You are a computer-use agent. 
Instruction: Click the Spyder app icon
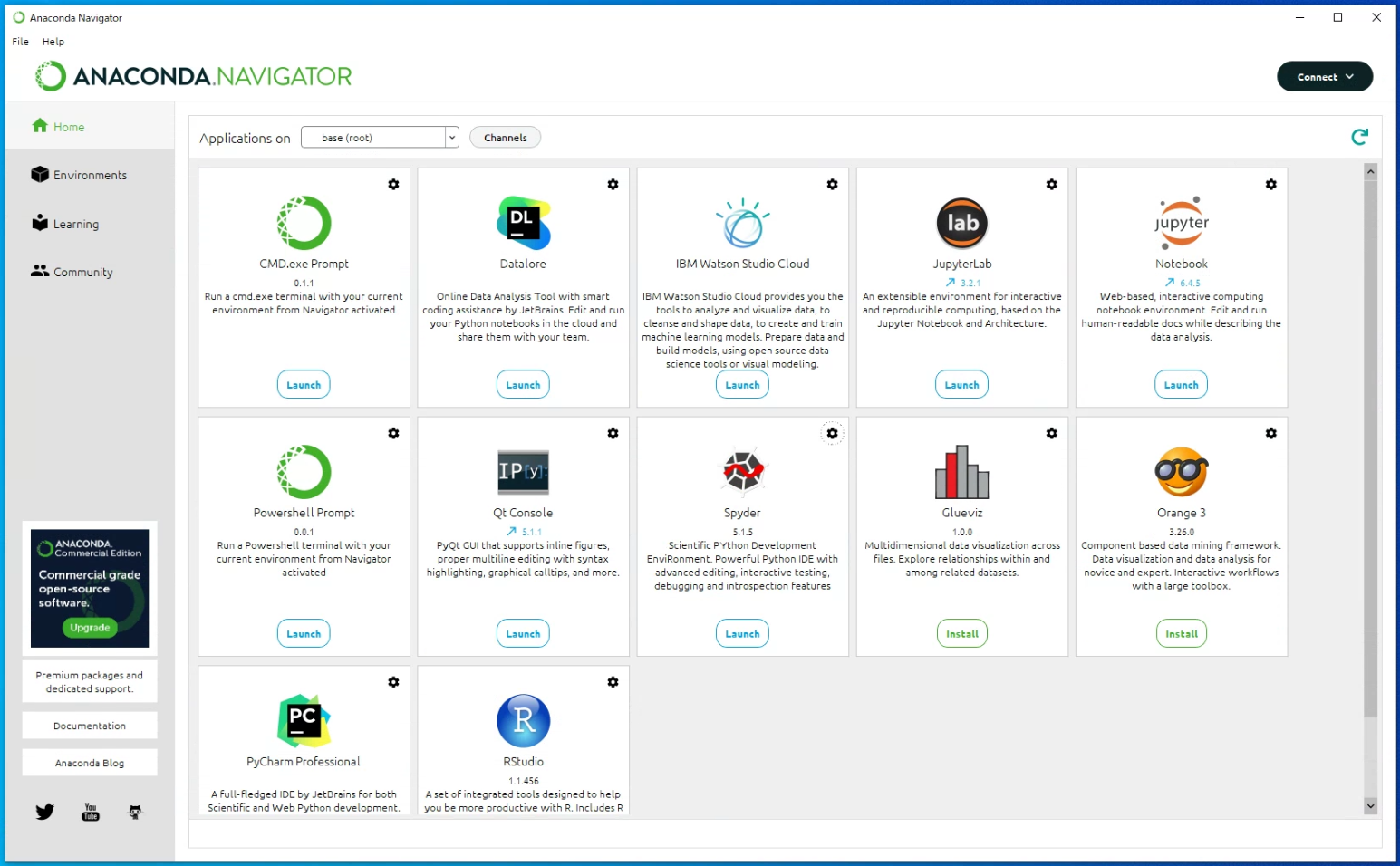742,472
